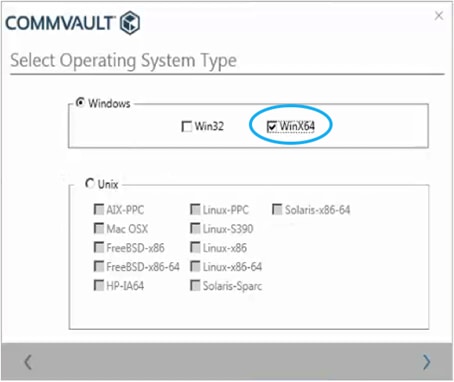Image resolution: width=454 pixels, height=382 pixels.
Task: Tick the Solaris-Sparc checkbox
Action: (x=195, y=286)
